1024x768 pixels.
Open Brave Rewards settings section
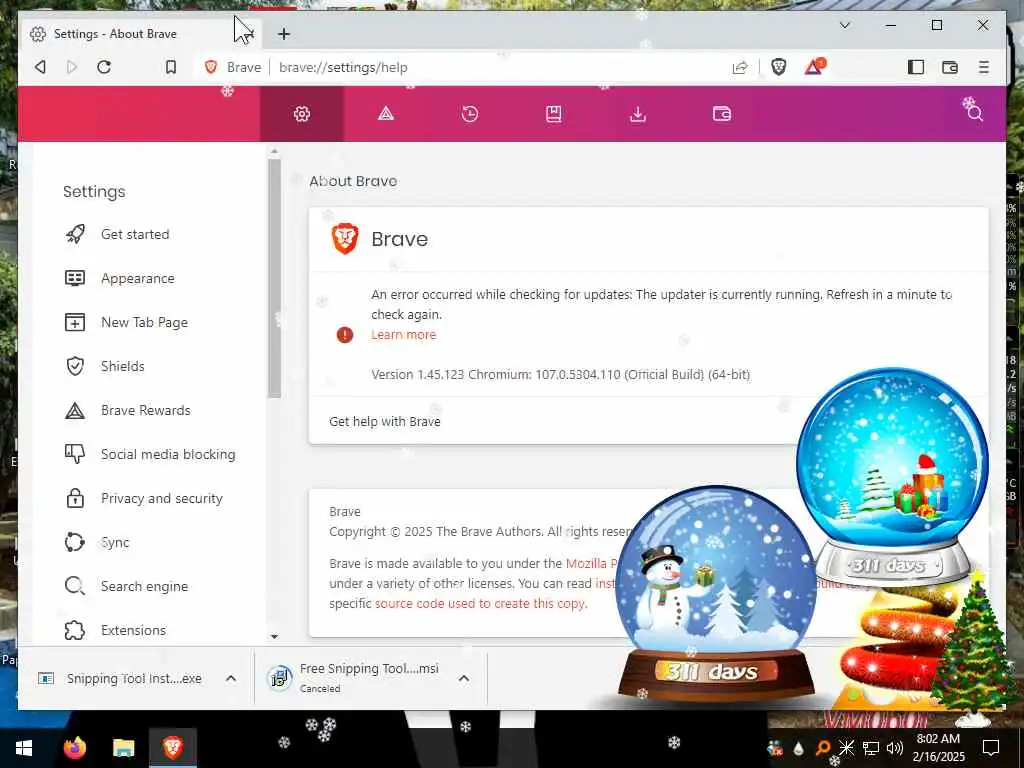146,410
